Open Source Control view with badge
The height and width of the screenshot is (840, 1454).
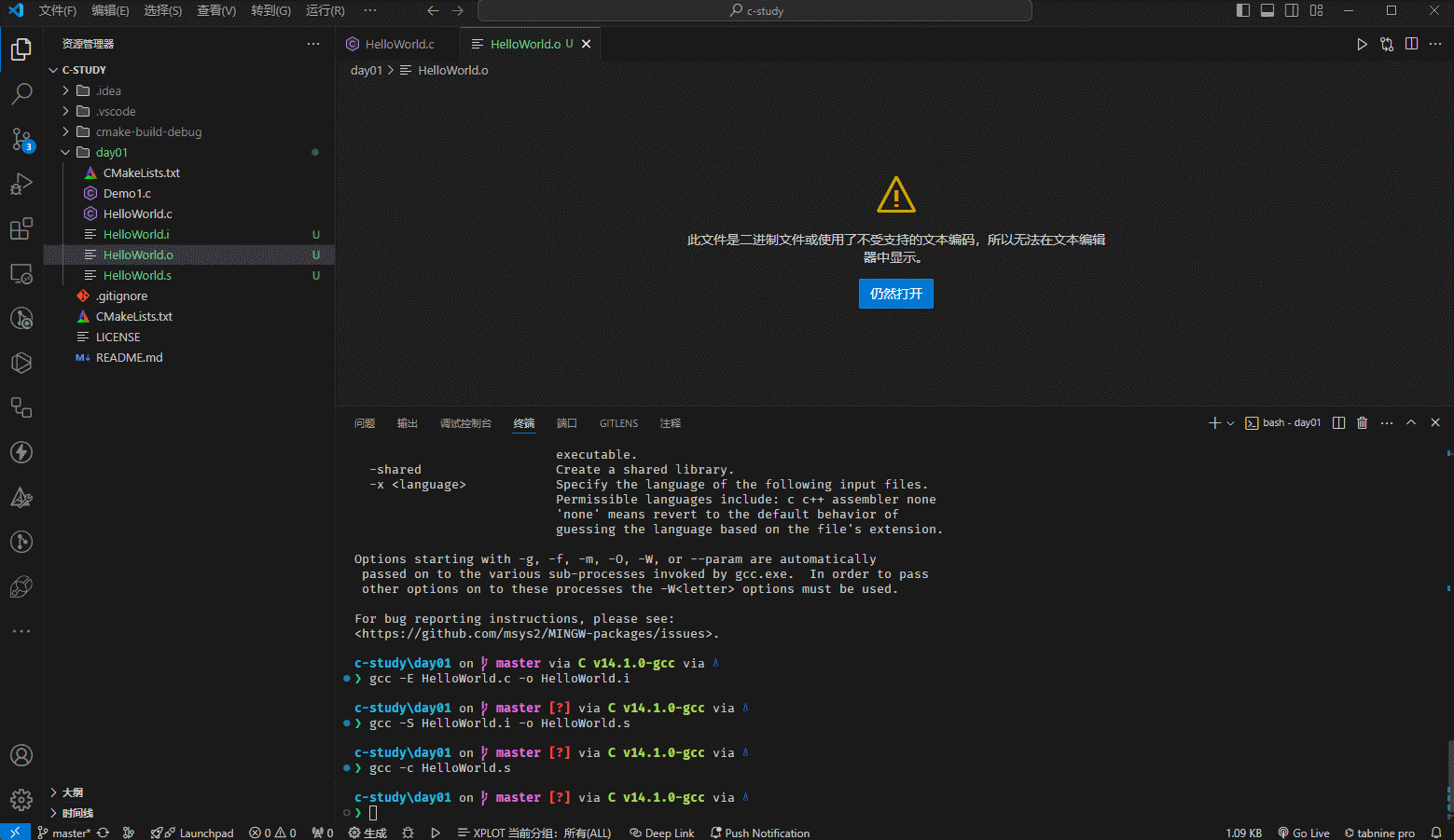pos(21,139)
